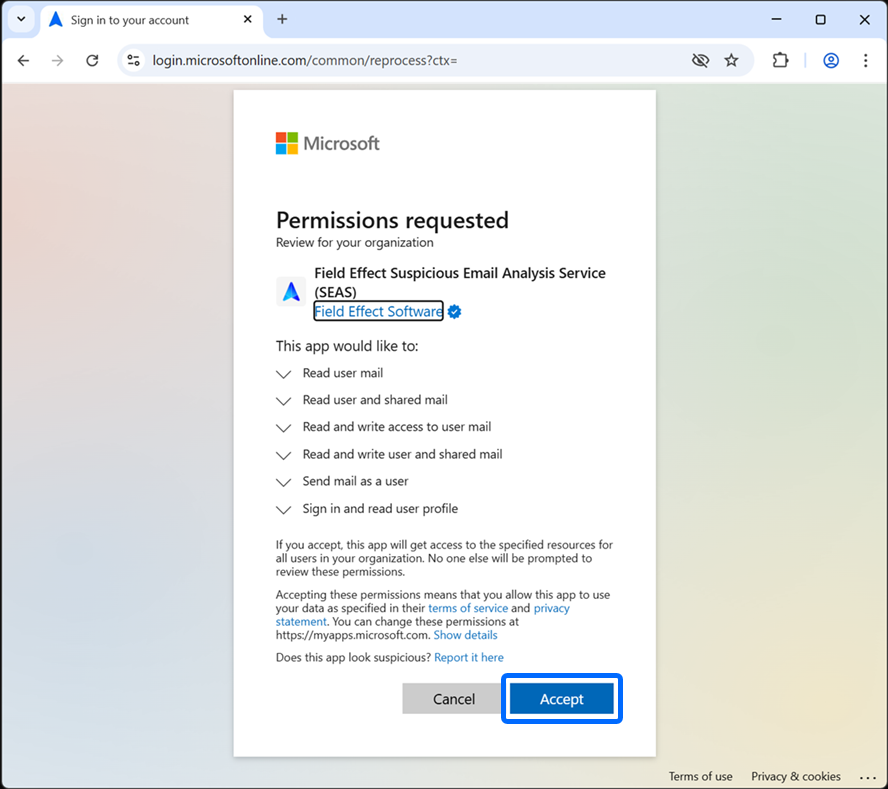888x789 pixels.
Task: Click the browser forward arrow
Action: click(x=57, y=60)
